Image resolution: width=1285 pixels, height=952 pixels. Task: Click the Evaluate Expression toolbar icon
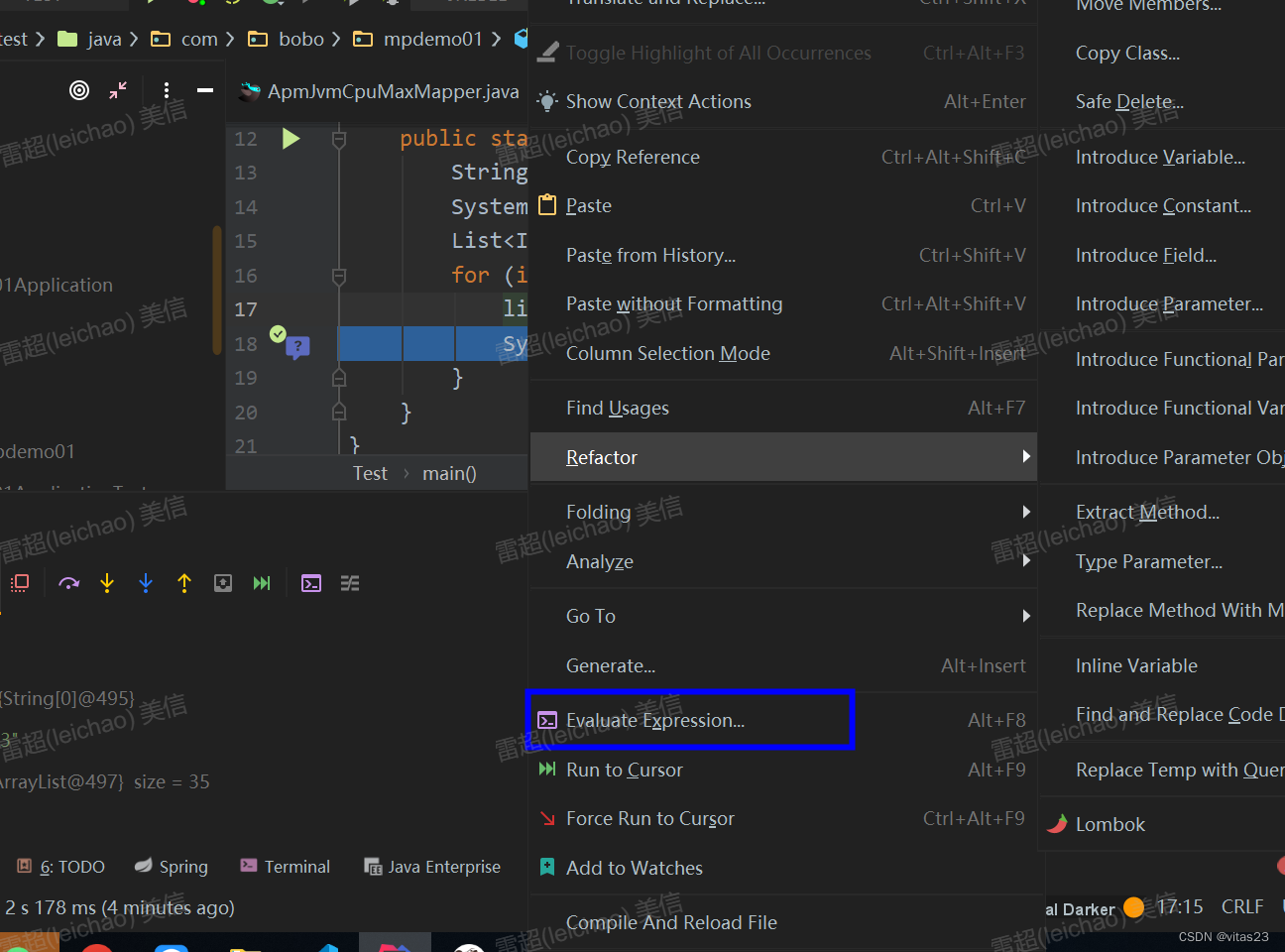click(311, 583)
